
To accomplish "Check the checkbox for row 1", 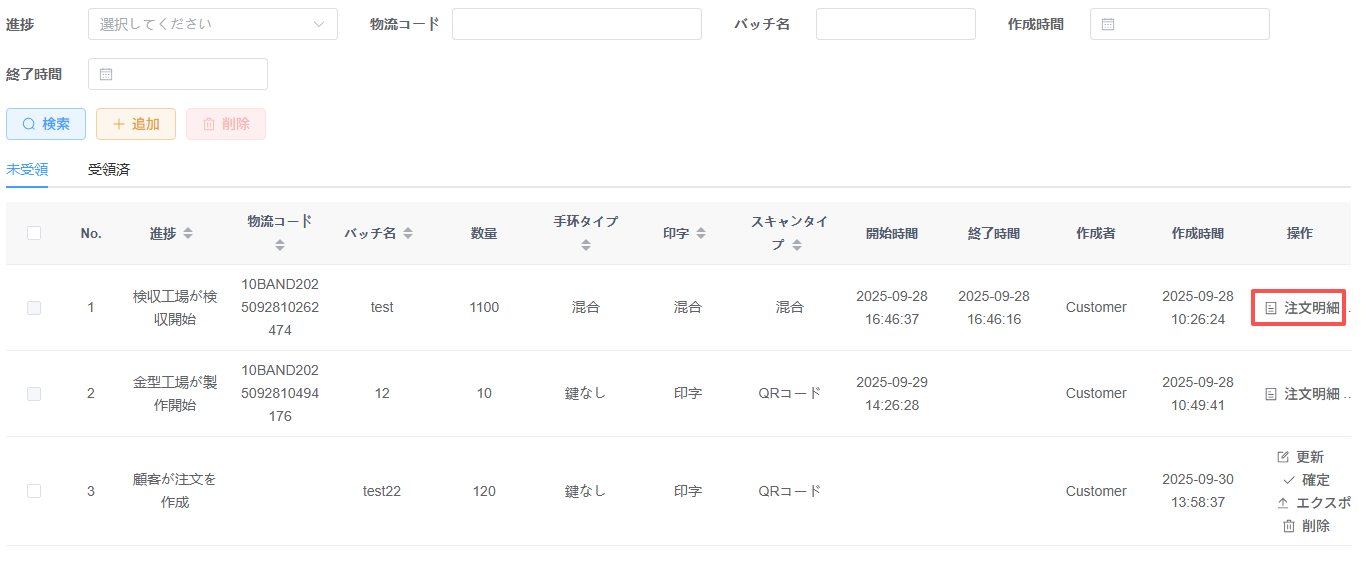I will coord(34,308).
